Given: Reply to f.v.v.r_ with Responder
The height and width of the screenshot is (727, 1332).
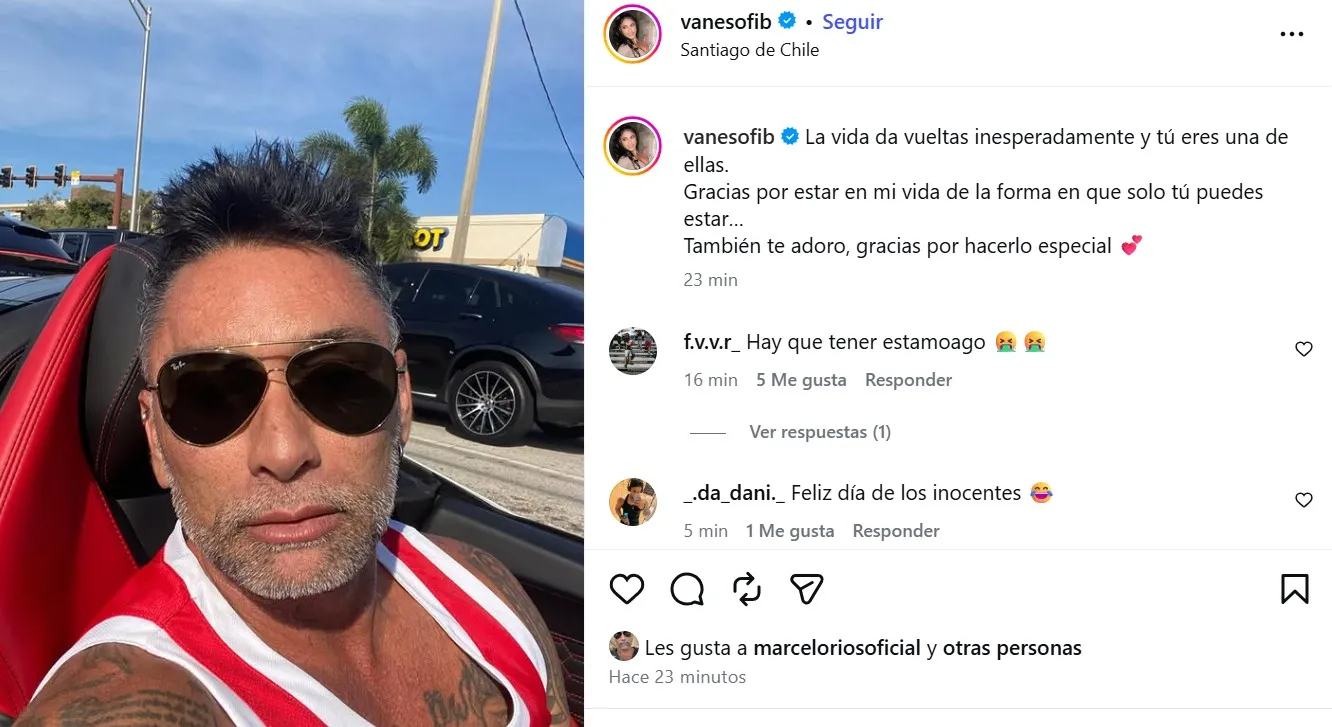Looking at the screenshot, I should click(908, 380).
